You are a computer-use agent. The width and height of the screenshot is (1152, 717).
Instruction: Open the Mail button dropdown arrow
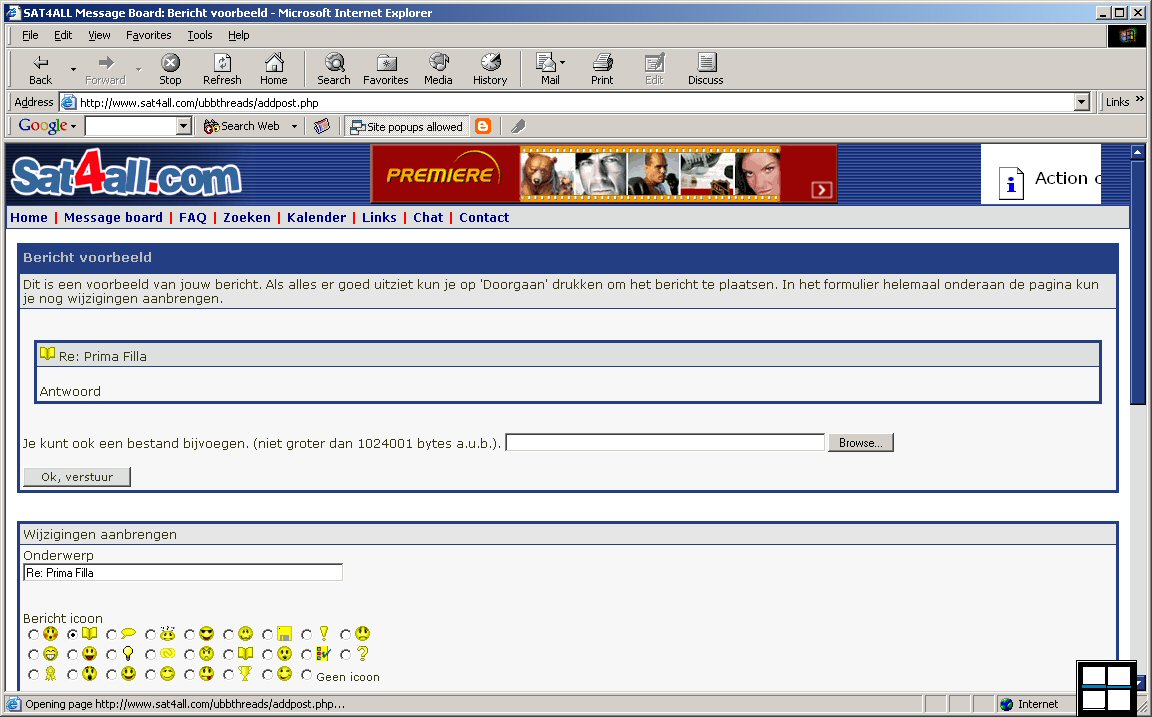(x=563, y=62)
